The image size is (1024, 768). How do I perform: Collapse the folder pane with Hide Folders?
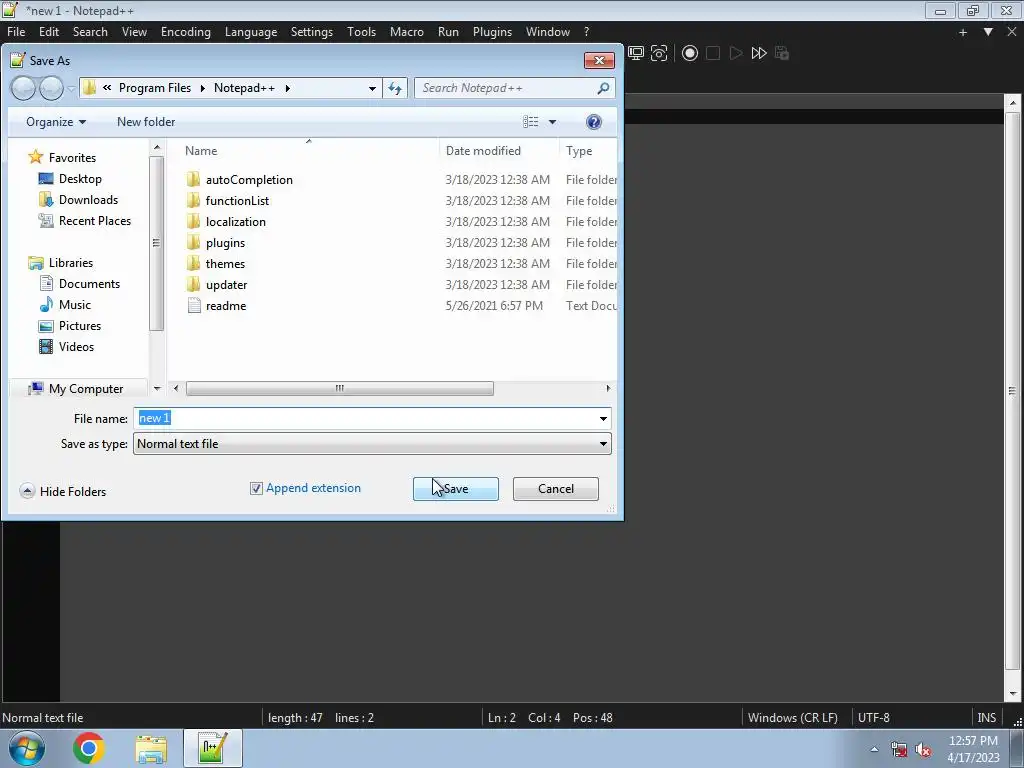(x=63, y=491)
